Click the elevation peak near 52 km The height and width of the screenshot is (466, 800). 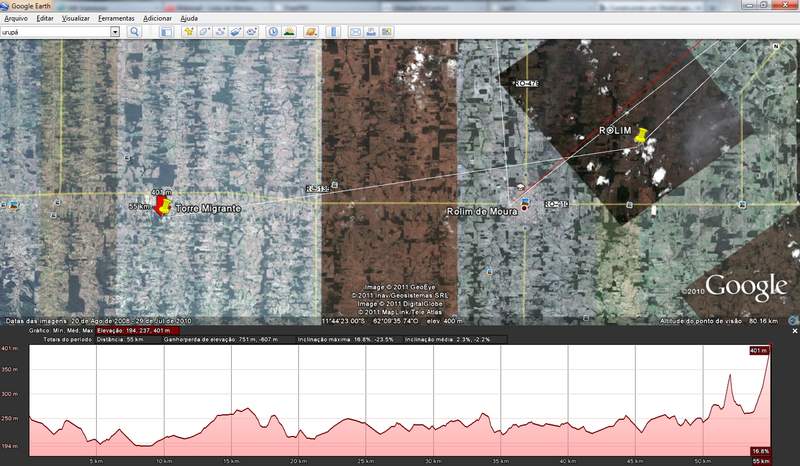pyautogui.click(x=730, y=376)
